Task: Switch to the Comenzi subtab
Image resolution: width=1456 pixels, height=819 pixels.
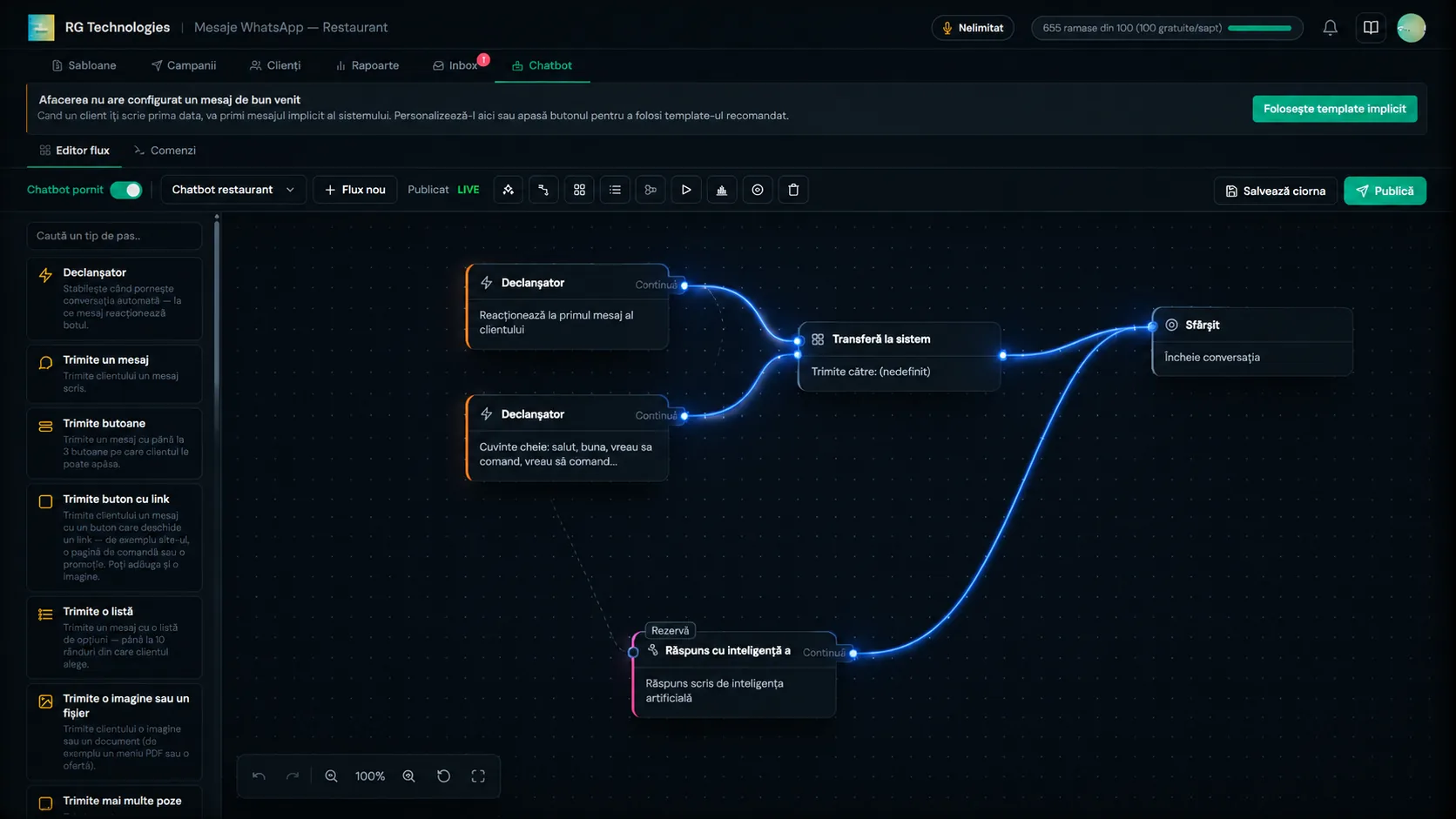Action: [165, 151]
